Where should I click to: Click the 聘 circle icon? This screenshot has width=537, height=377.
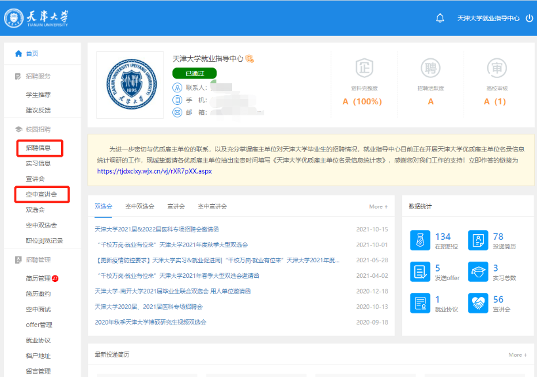(430, 68)
